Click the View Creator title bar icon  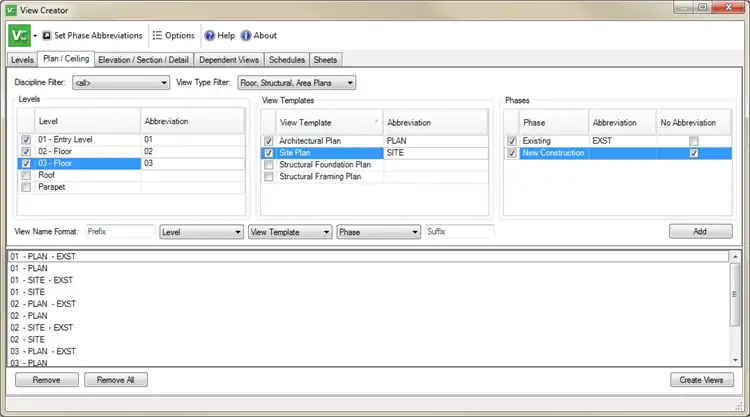11,10
